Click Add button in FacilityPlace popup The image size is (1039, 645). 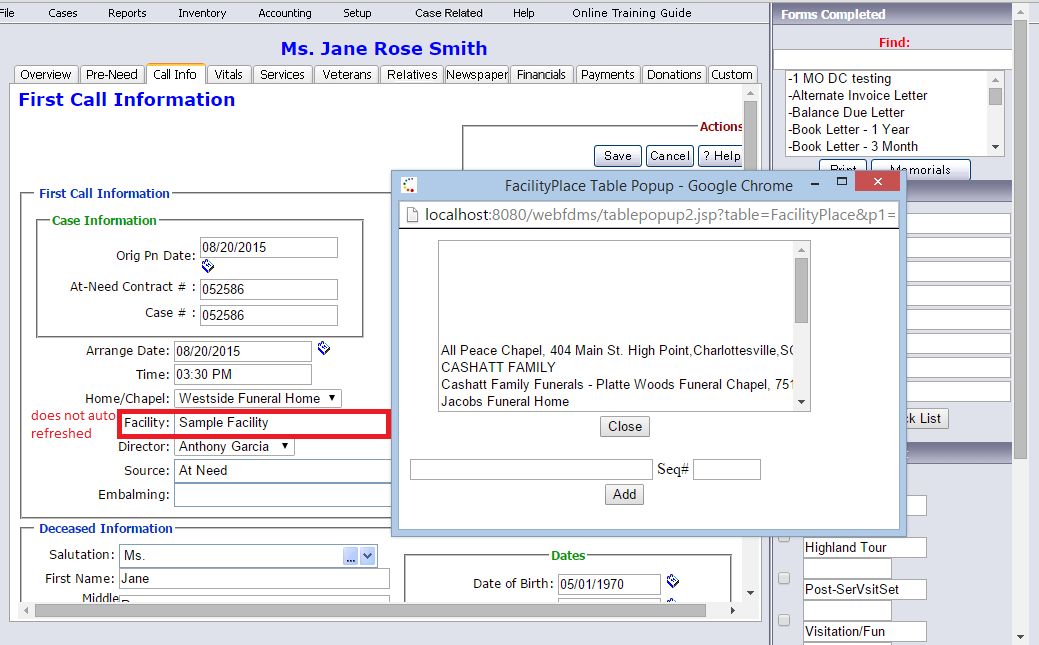pyautogui.click(x=624, y=495)
